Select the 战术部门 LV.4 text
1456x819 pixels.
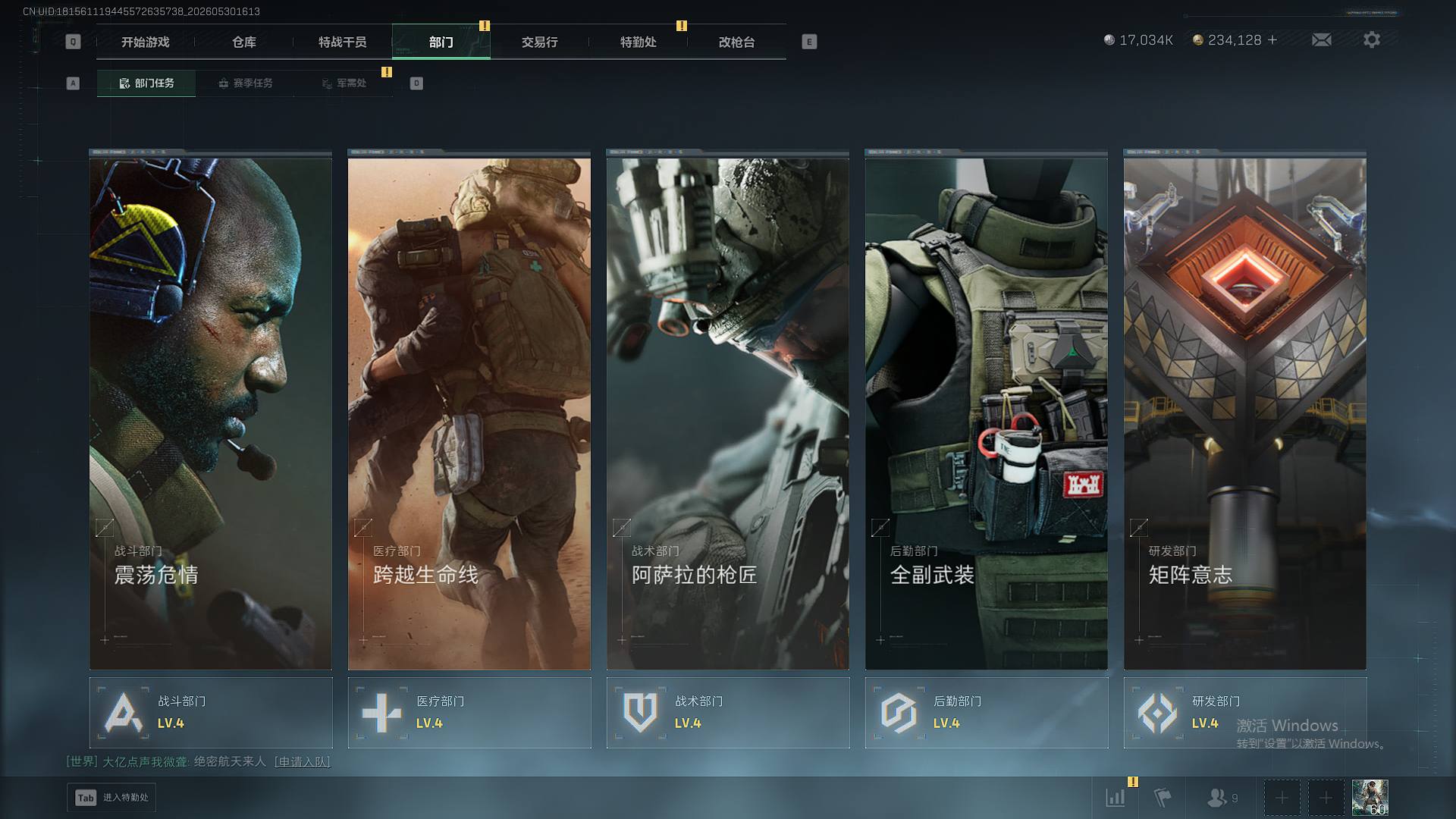[x=688, y=723]
